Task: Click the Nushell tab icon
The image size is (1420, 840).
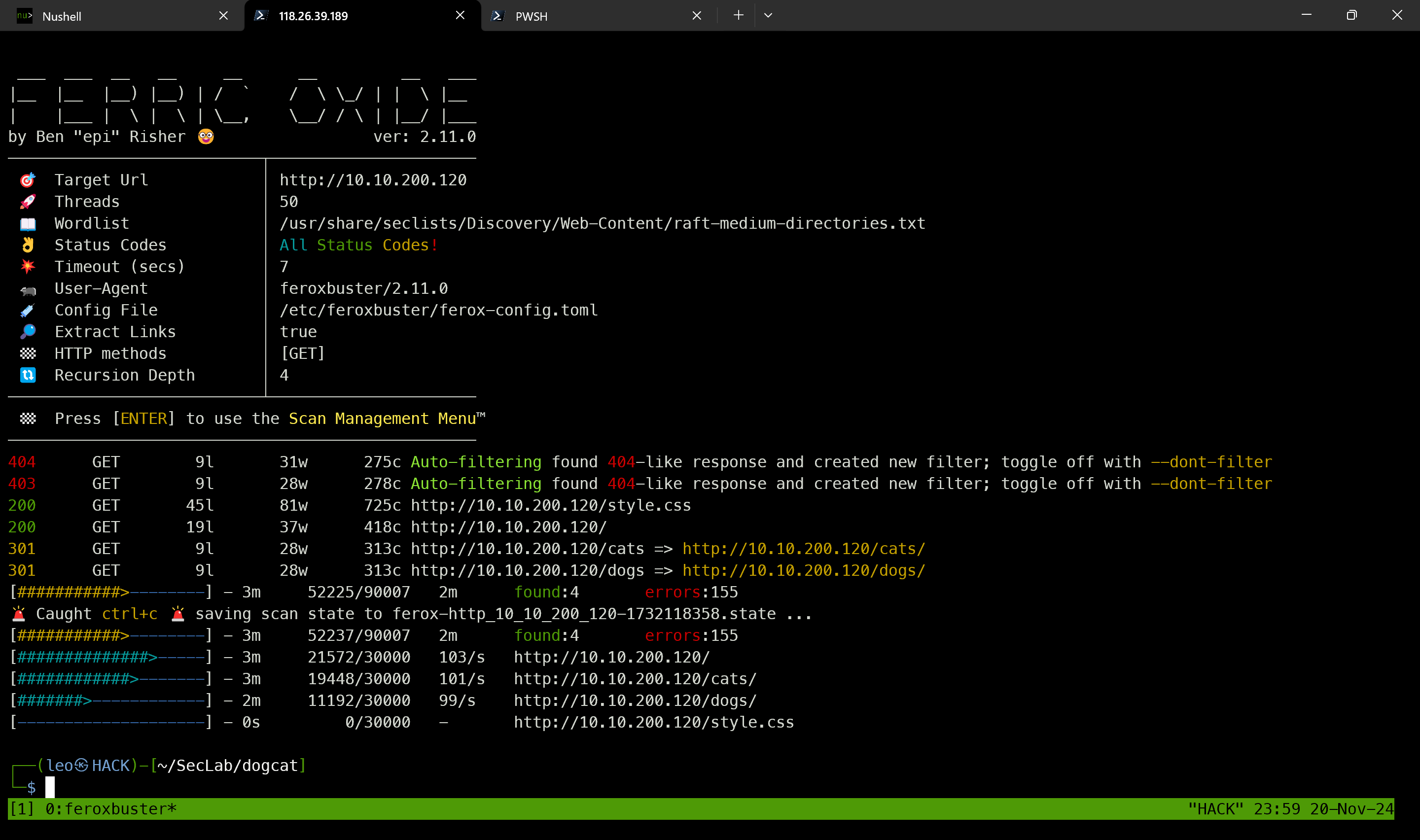Action: point(24,16)
